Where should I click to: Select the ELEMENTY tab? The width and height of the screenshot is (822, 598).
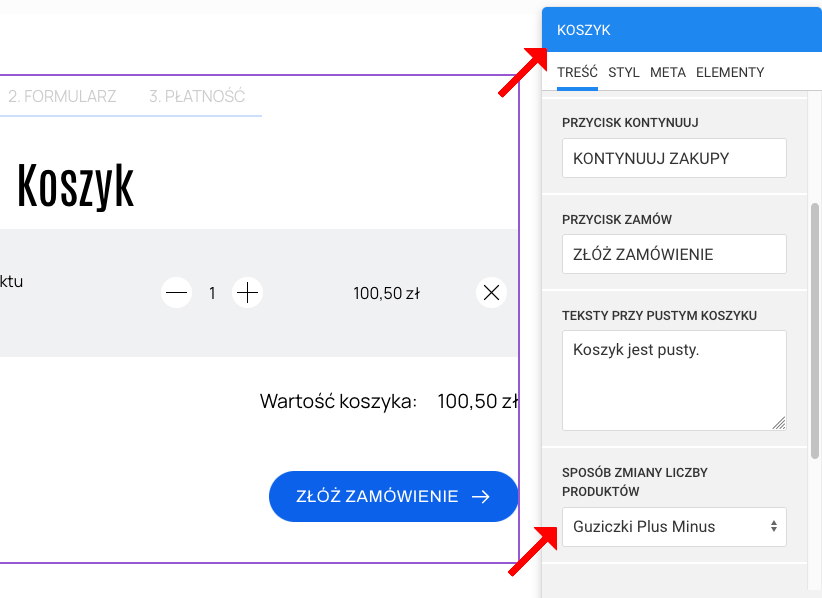[x=730, y=72]
